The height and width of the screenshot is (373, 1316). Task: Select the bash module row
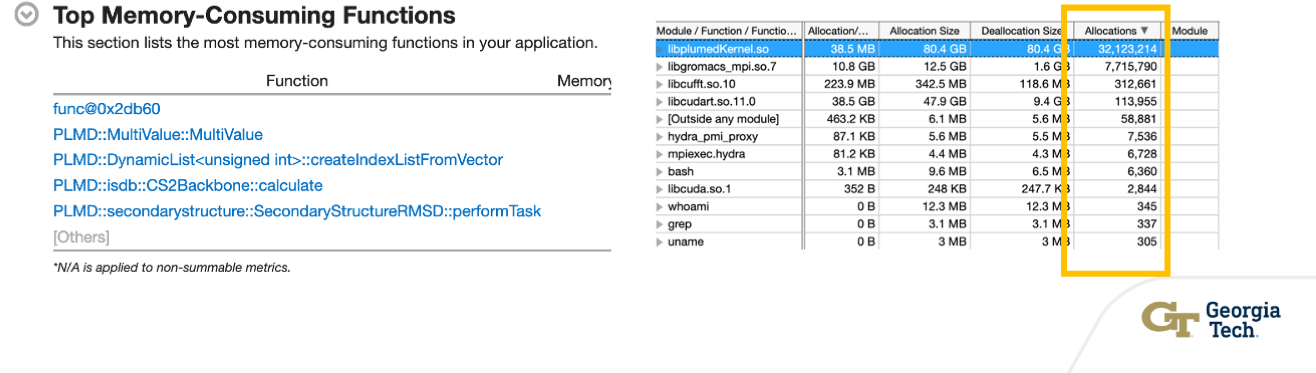[936, 171]
